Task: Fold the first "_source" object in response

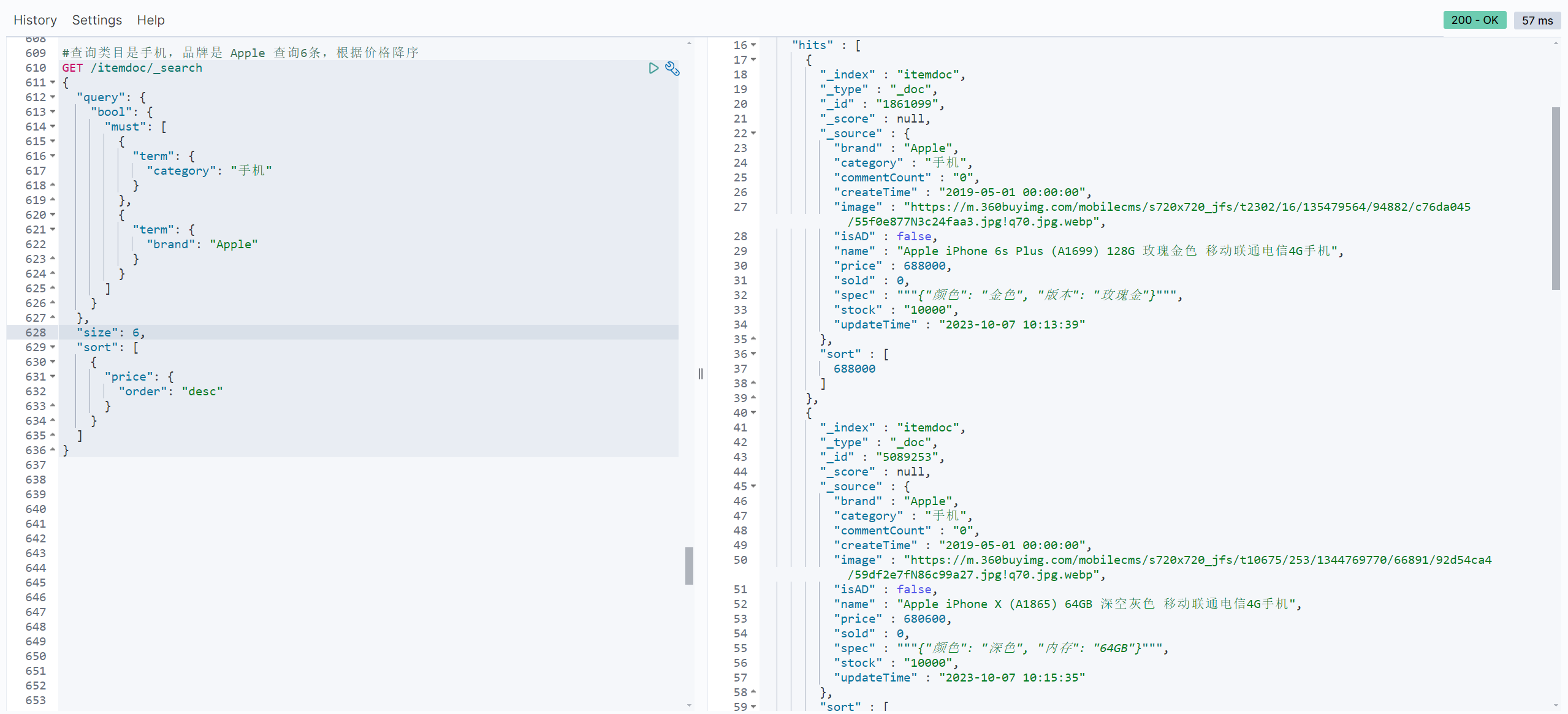Action: pos(753,133)
